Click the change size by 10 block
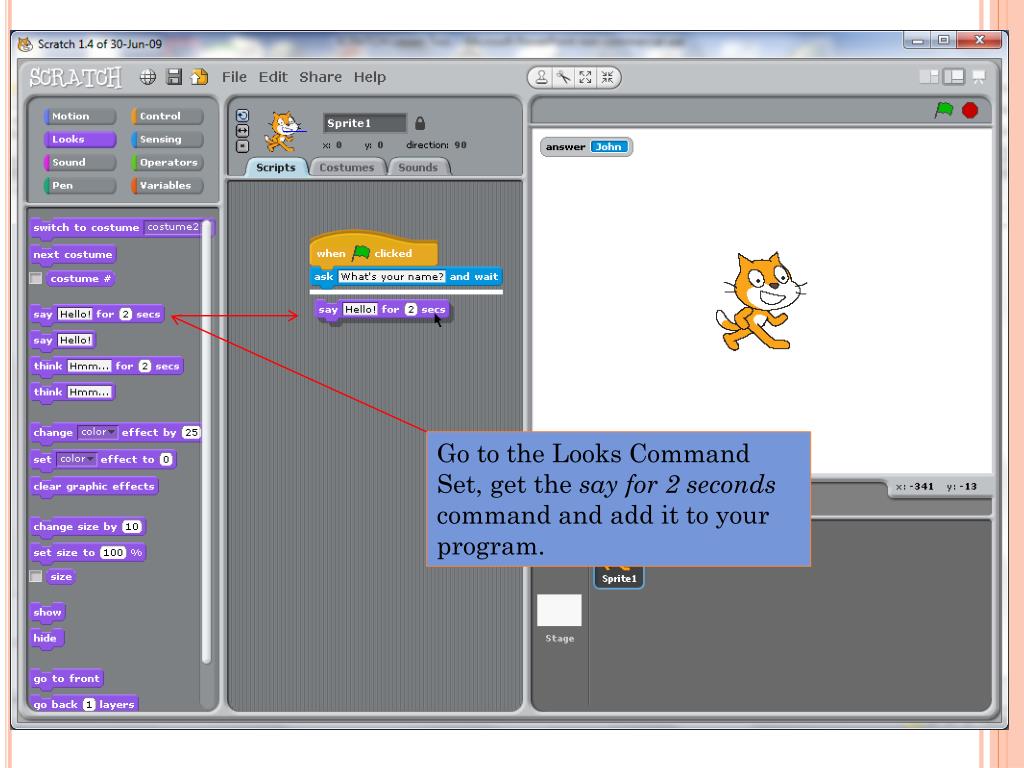The height and width of the screenshot is (768, 1024). tap(88, 527)
